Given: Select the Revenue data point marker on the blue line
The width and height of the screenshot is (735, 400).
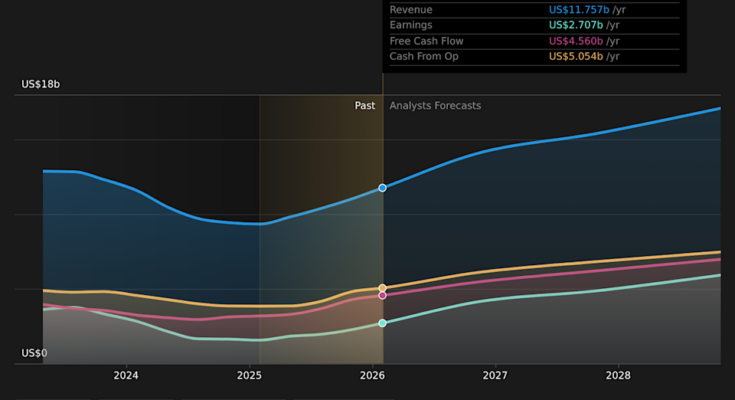Looking at the screenshot, I should (x=382, y=188).
